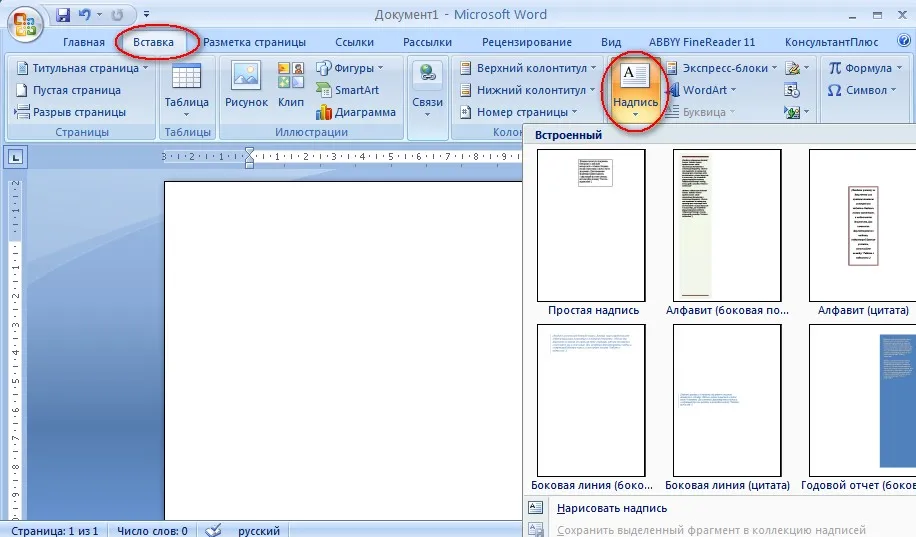Insert a Пустая страница

(68, 90)
